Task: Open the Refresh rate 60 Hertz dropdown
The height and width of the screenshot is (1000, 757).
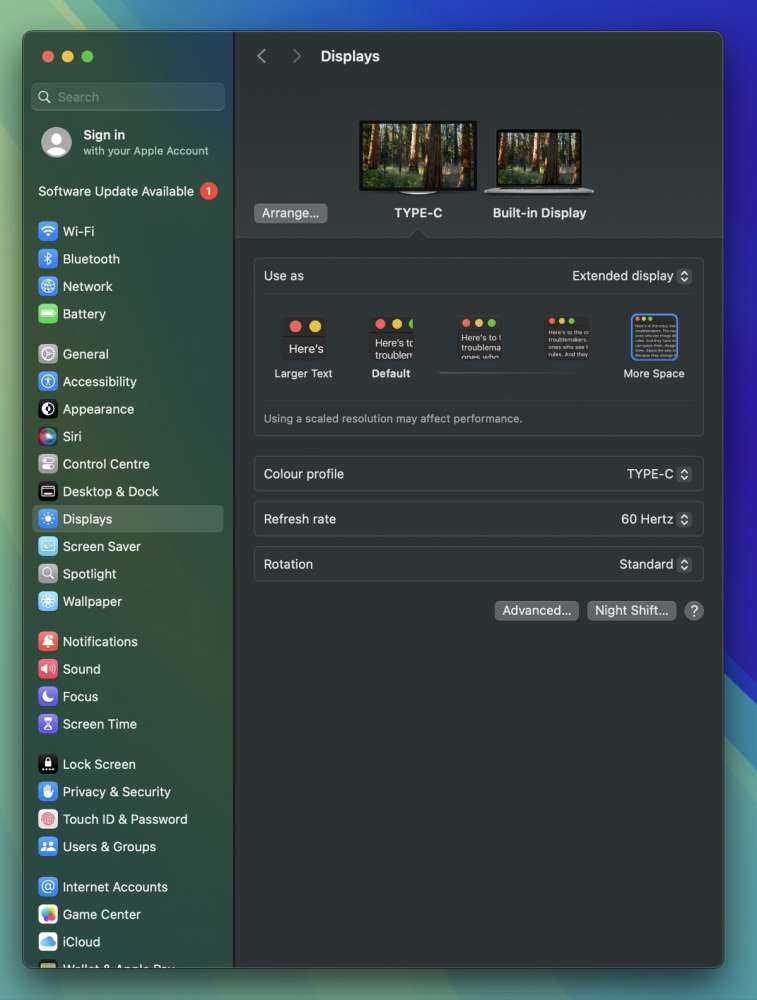Action: 656,519
